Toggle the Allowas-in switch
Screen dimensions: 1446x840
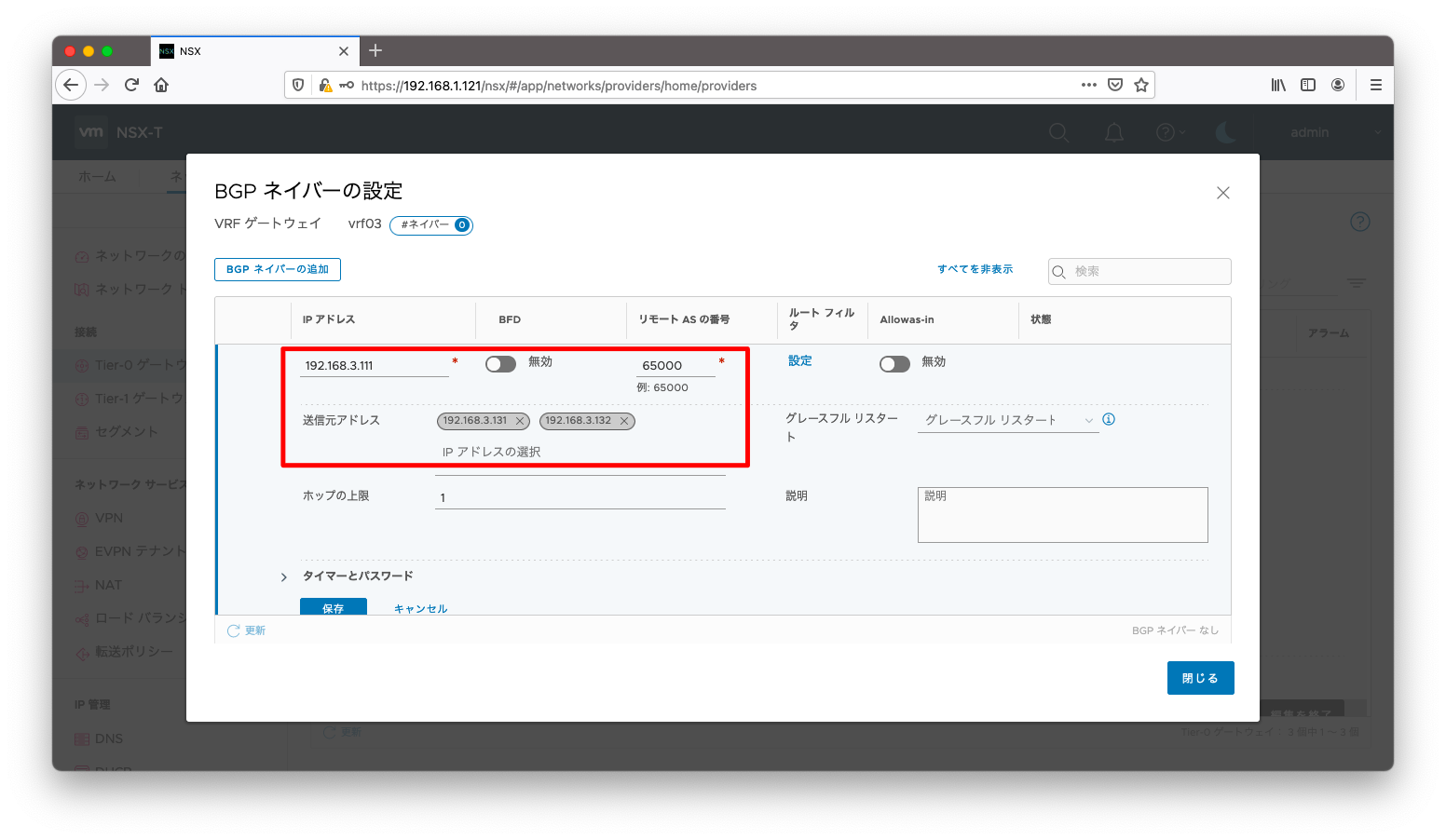point(894,364)
